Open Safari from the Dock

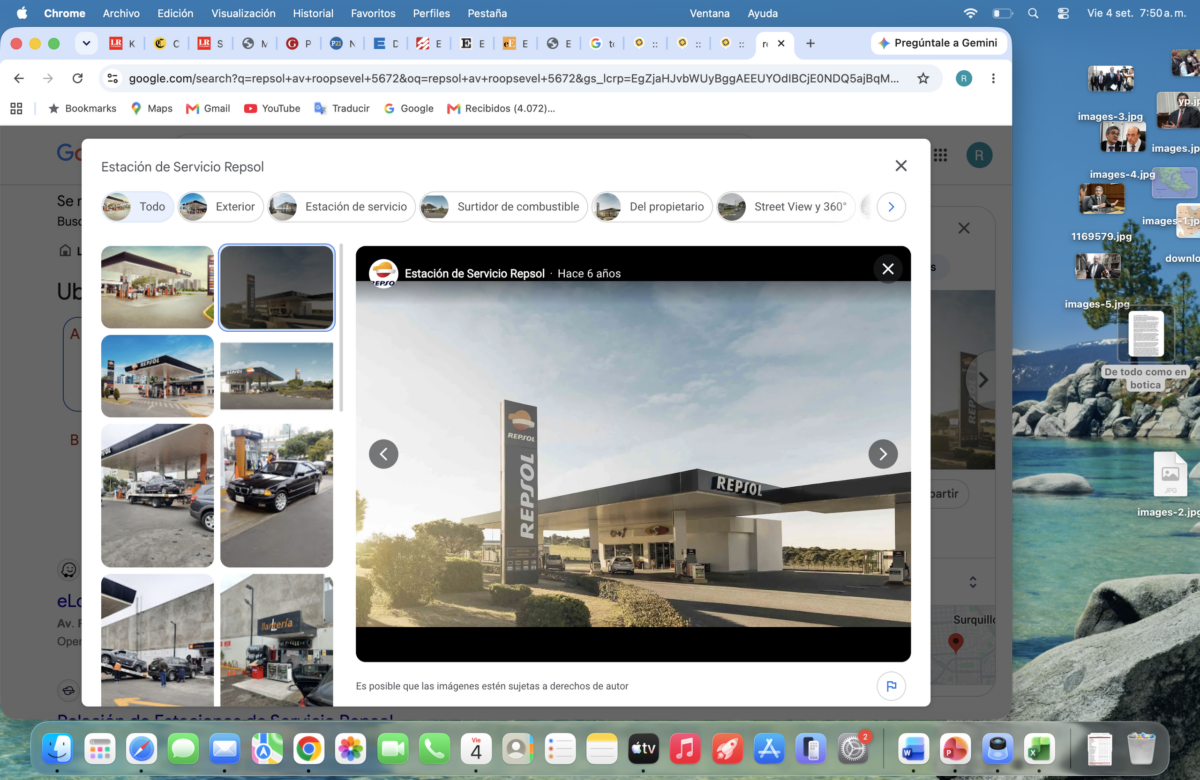click(x=141, y=748)
